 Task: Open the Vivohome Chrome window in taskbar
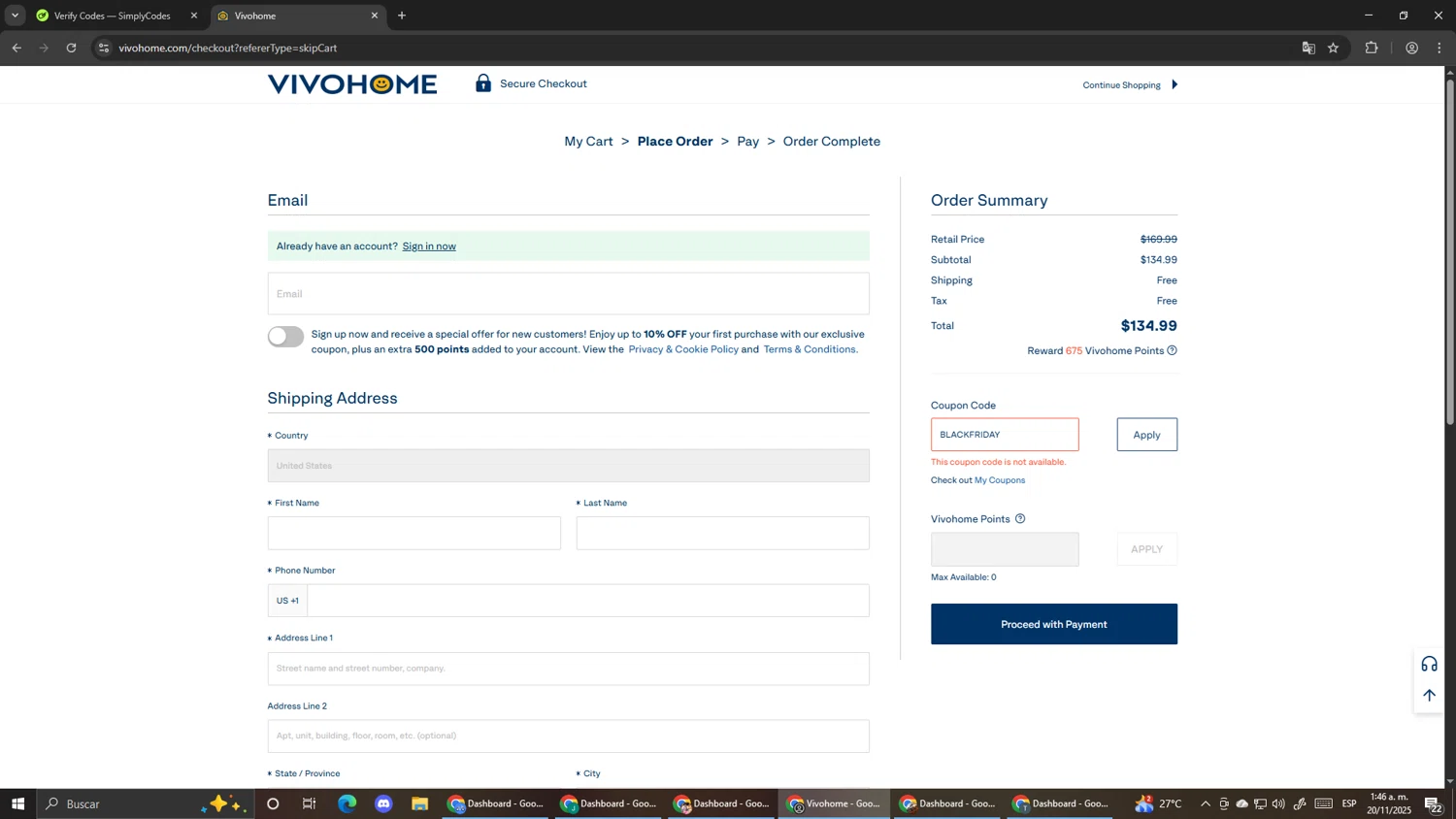click(833, 803)
